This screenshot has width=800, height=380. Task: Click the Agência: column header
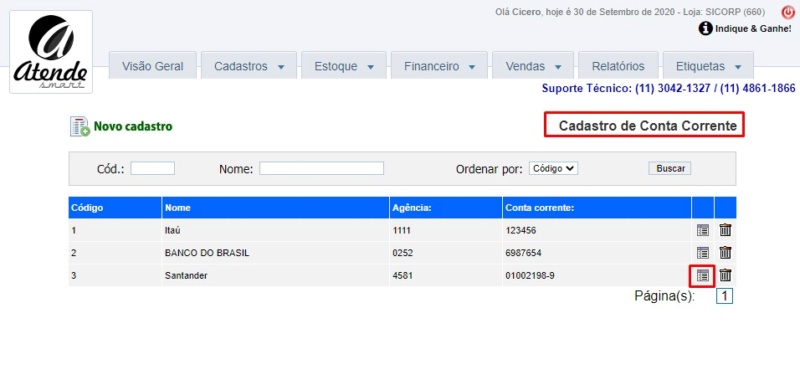click(x=445, y=208)
